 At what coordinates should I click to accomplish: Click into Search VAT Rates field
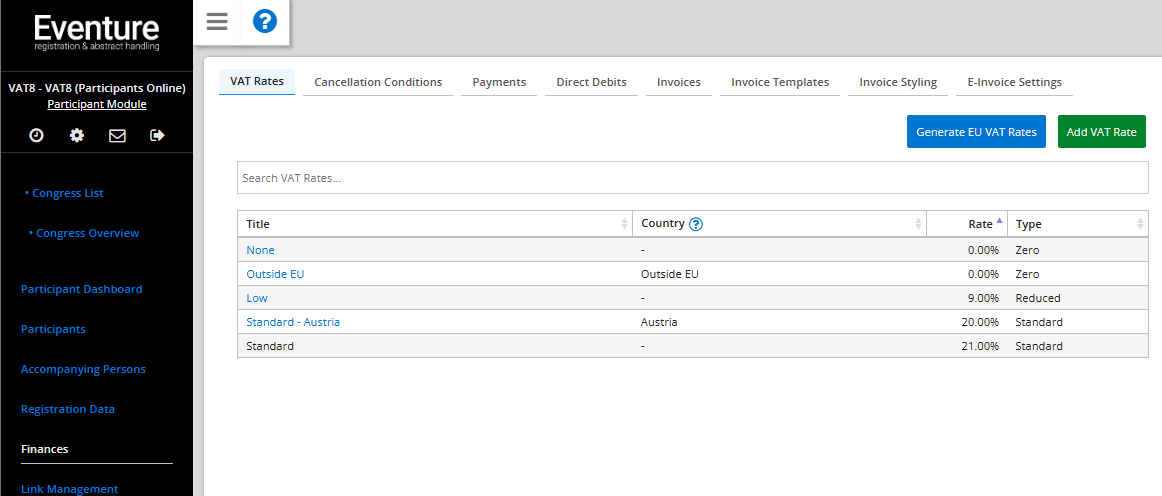(x=692, y=178)
